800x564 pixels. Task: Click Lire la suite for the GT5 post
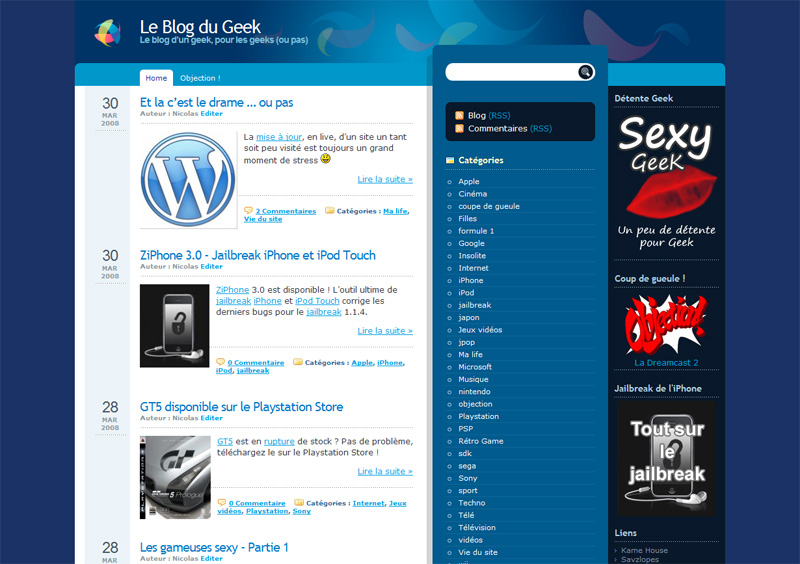click(385, 471)
